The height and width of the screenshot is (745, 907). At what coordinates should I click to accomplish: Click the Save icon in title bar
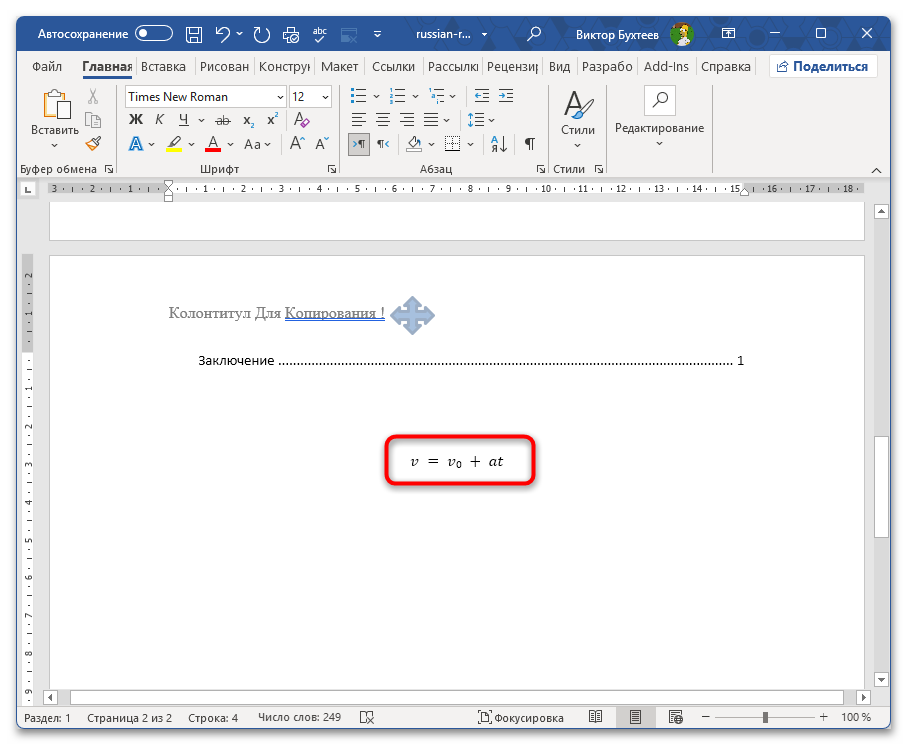[x=194, y=34]
